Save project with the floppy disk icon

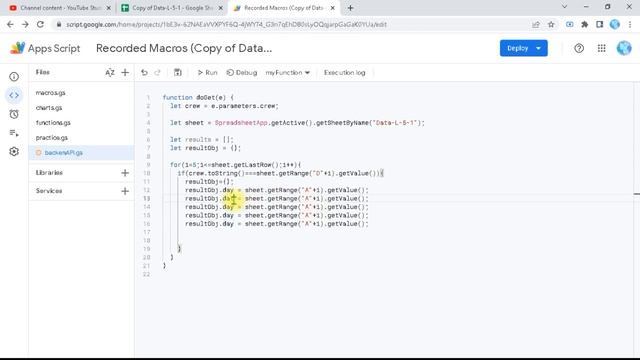pos(178,73)
